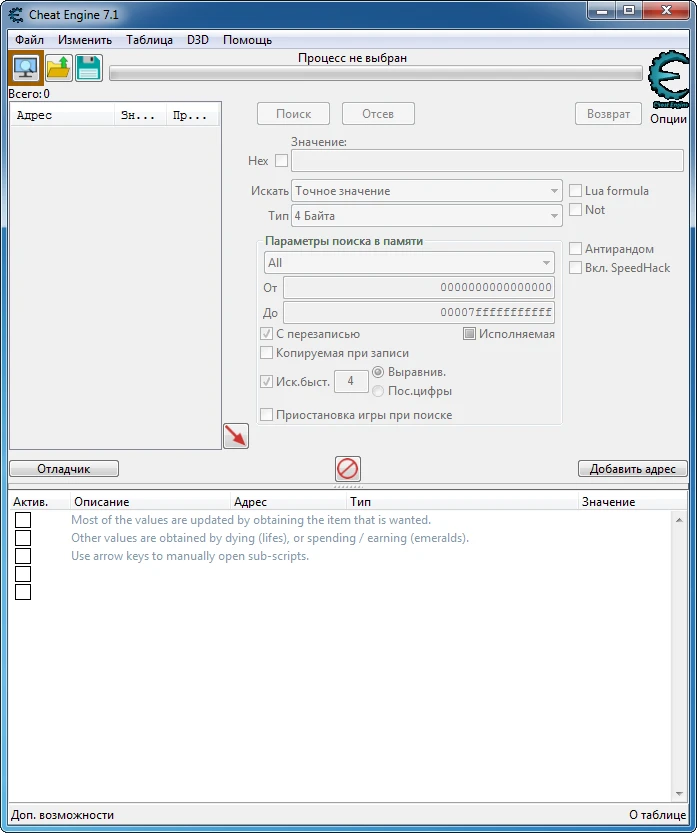Open the All memory region dropdown
The height and width of the screenshot is (833, 697).
click(x=409, y=263)
